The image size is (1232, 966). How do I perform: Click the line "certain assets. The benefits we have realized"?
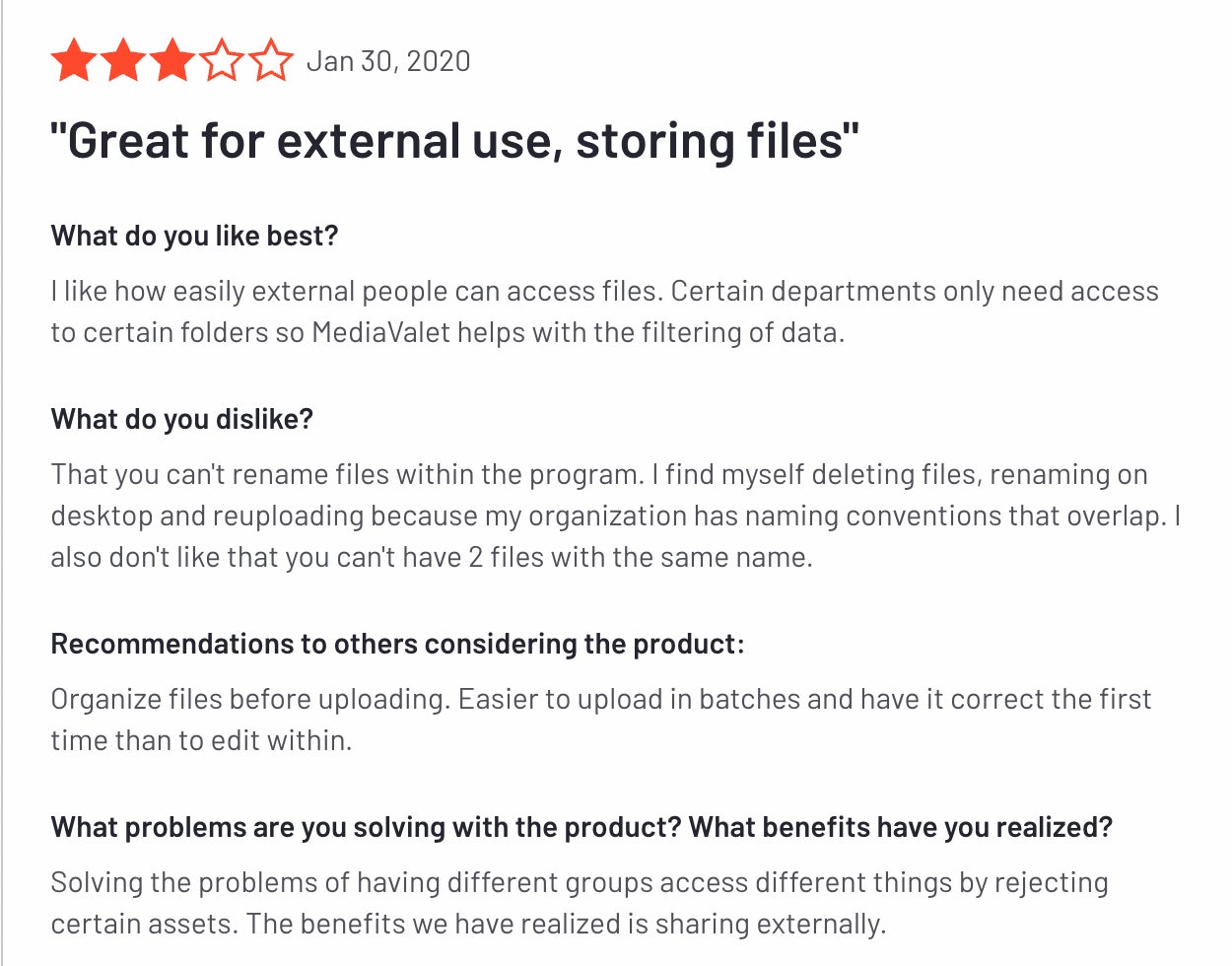pyautogui.click(x=469, y=924)
